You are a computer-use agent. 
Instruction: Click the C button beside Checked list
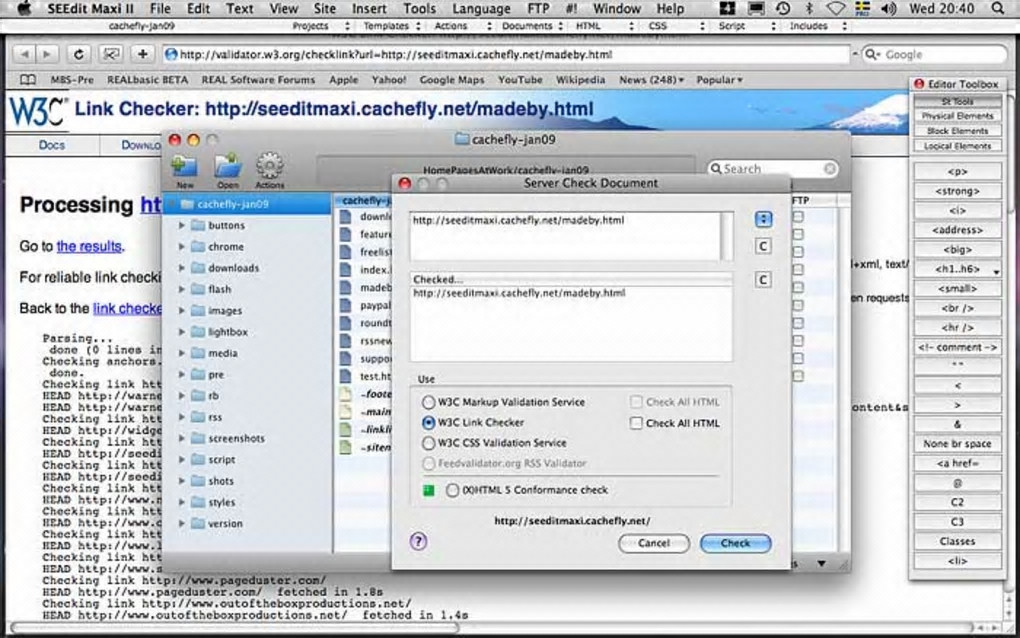pos(763,280)
